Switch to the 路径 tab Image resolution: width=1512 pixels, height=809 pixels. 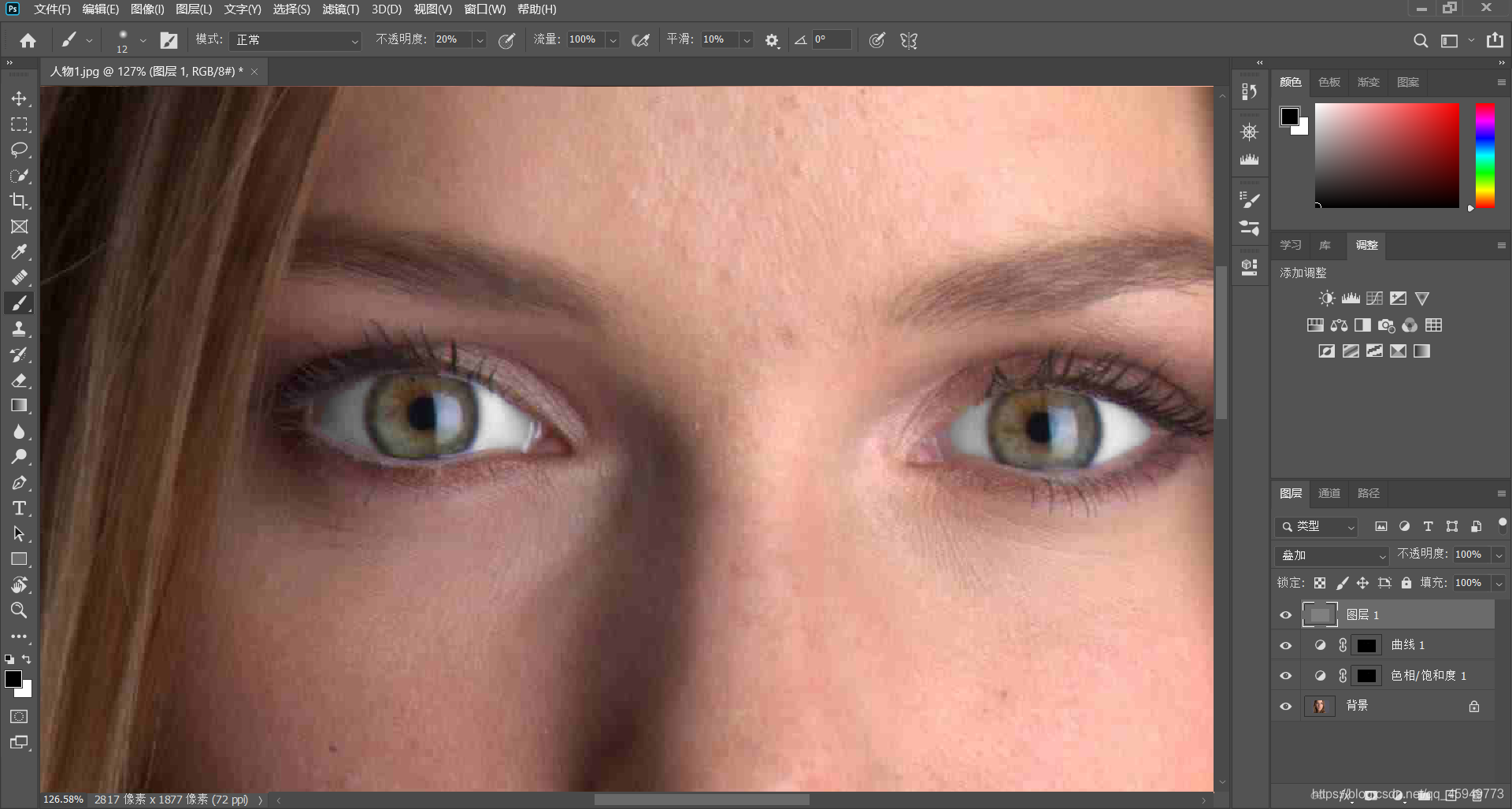tap(1369, 493)
